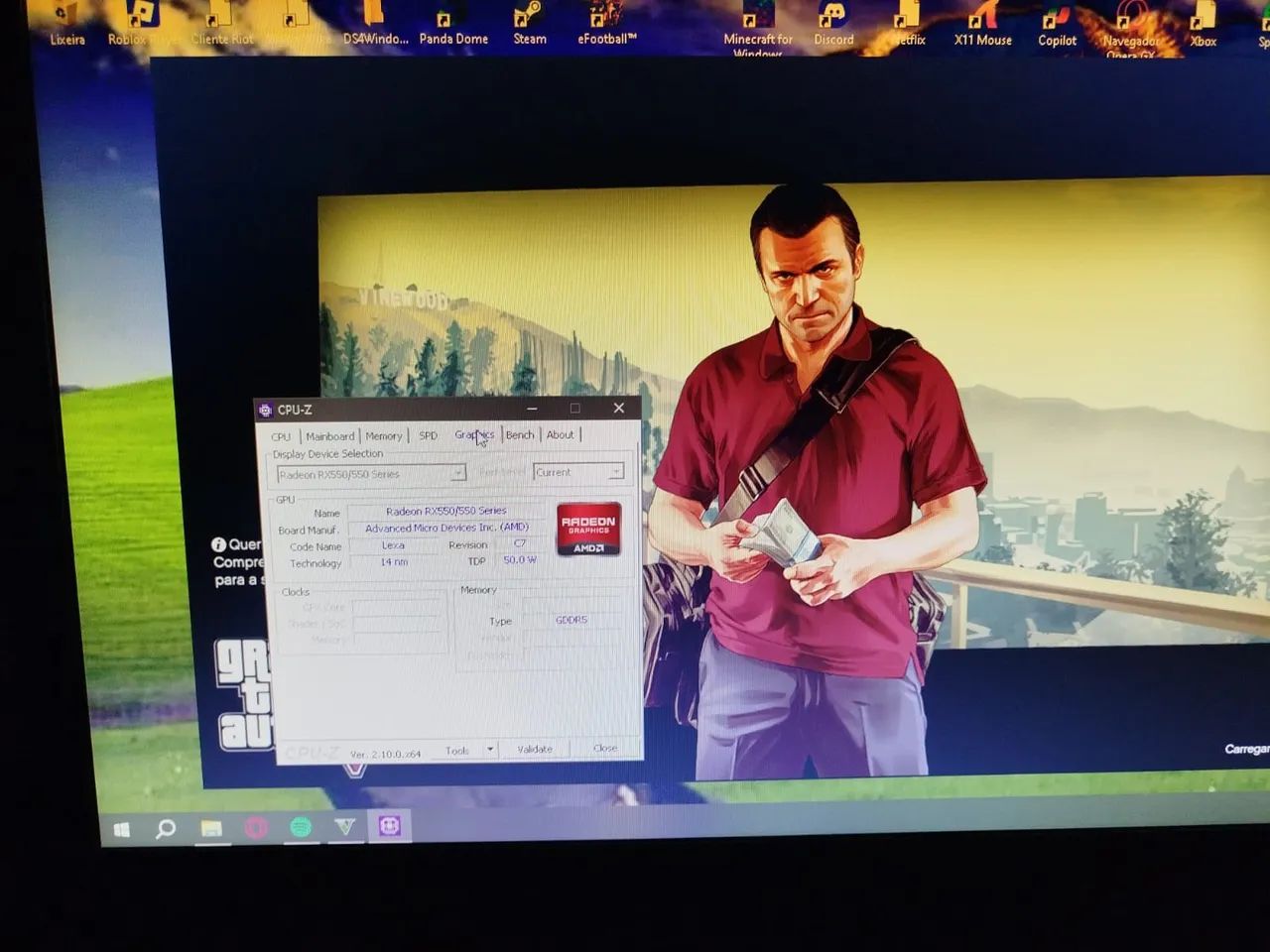
Task: Launch eFootball from the desktop
Action: pyautogui.click(x=606, y=24)
